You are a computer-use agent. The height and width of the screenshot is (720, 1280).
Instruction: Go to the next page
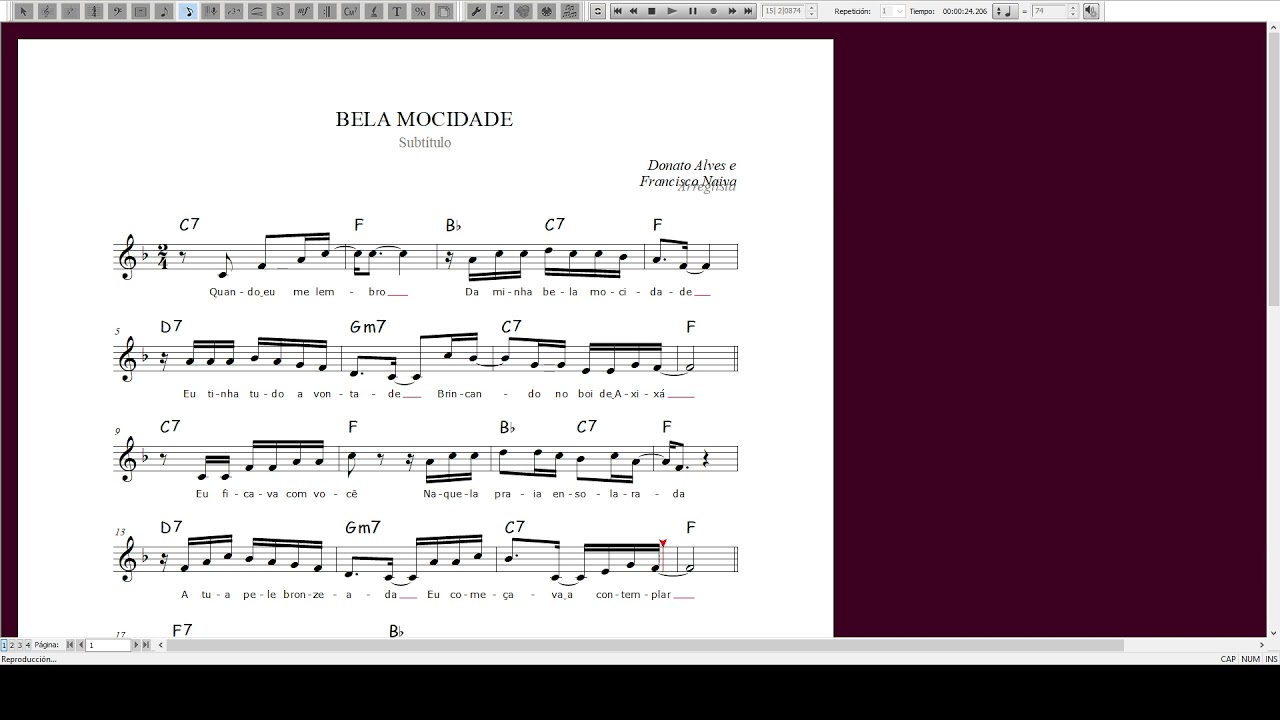(x=136, y=645)
